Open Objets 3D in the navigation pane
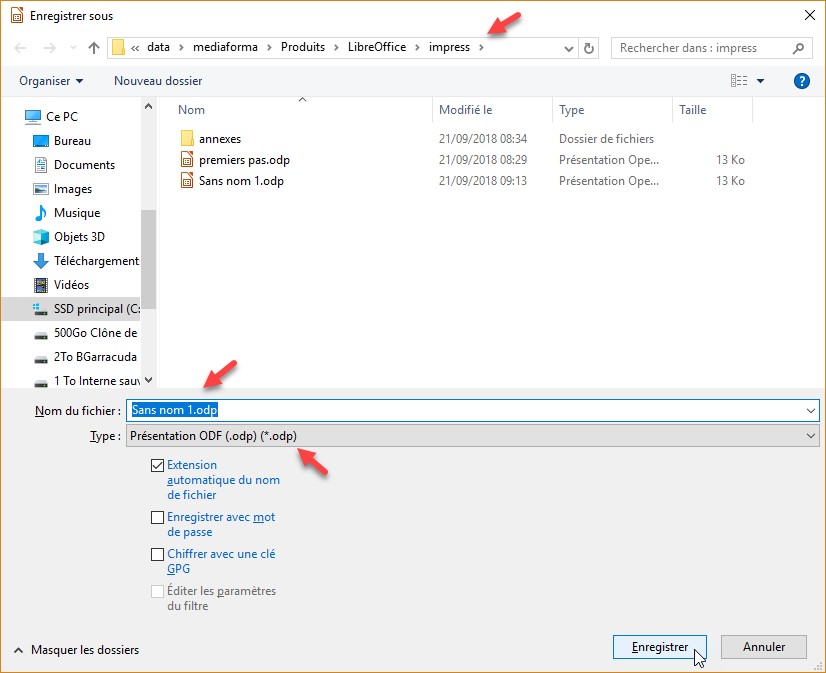Image resolution: width=826 pixels, height=673 pixels. [x=78, y=237]
